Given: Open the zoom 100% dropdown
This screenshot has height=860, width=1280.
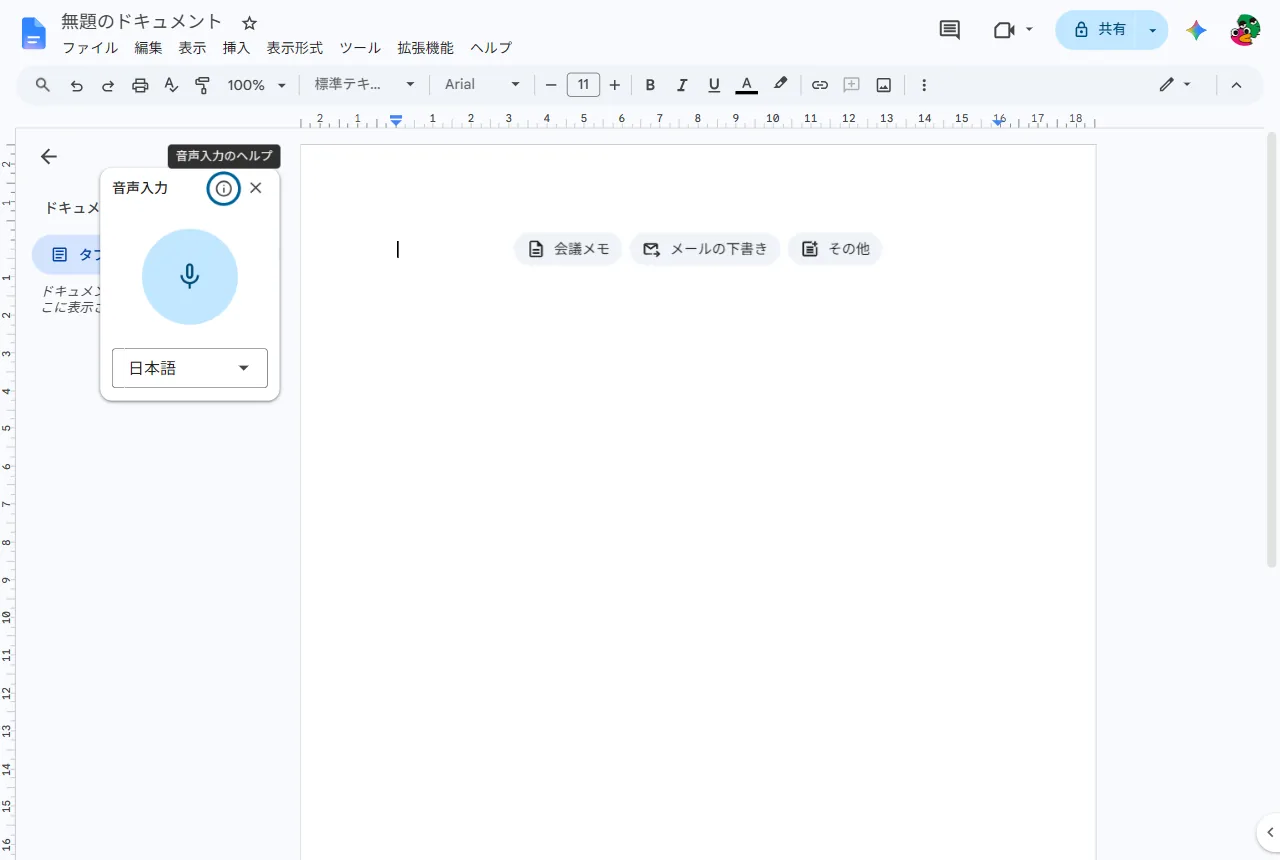Looking at the screenshot, I should [x=256, y=85].
